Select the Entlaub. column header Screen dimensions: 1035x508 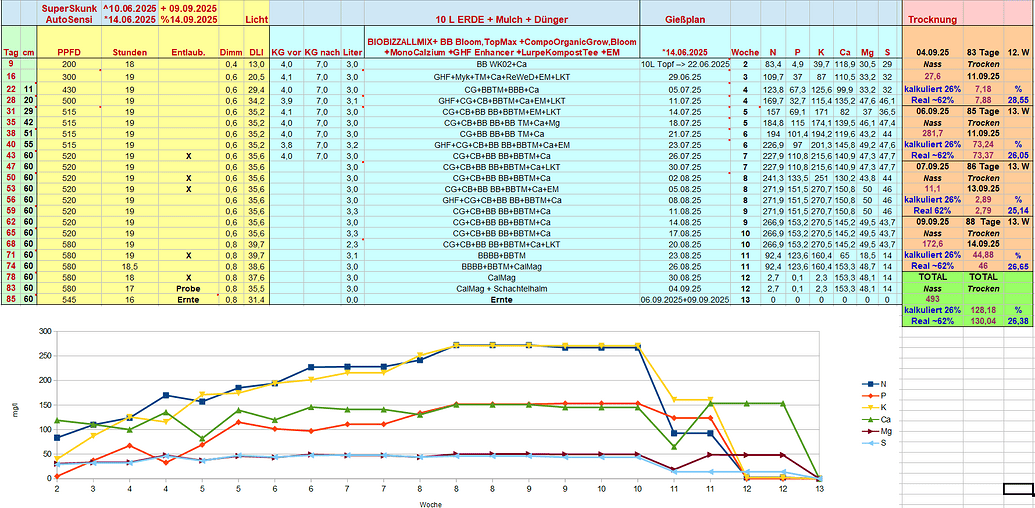coord(189,51)
